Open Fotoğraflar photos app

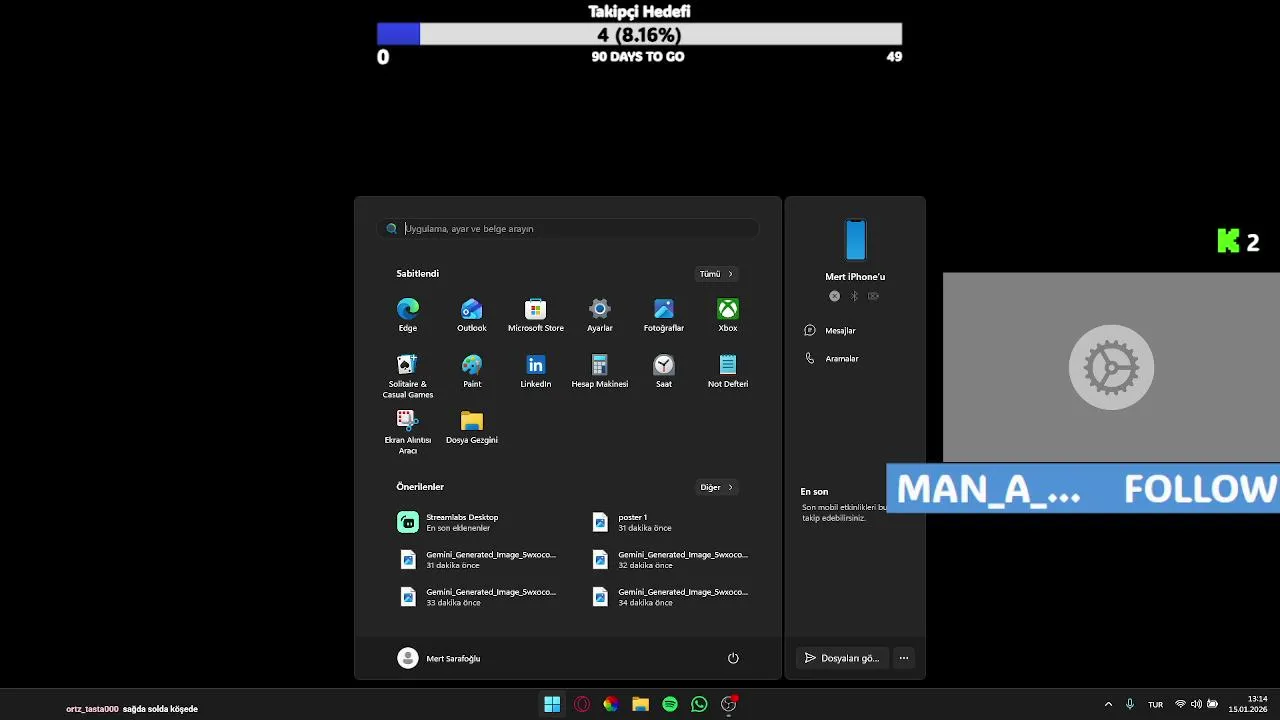(664, 315)
